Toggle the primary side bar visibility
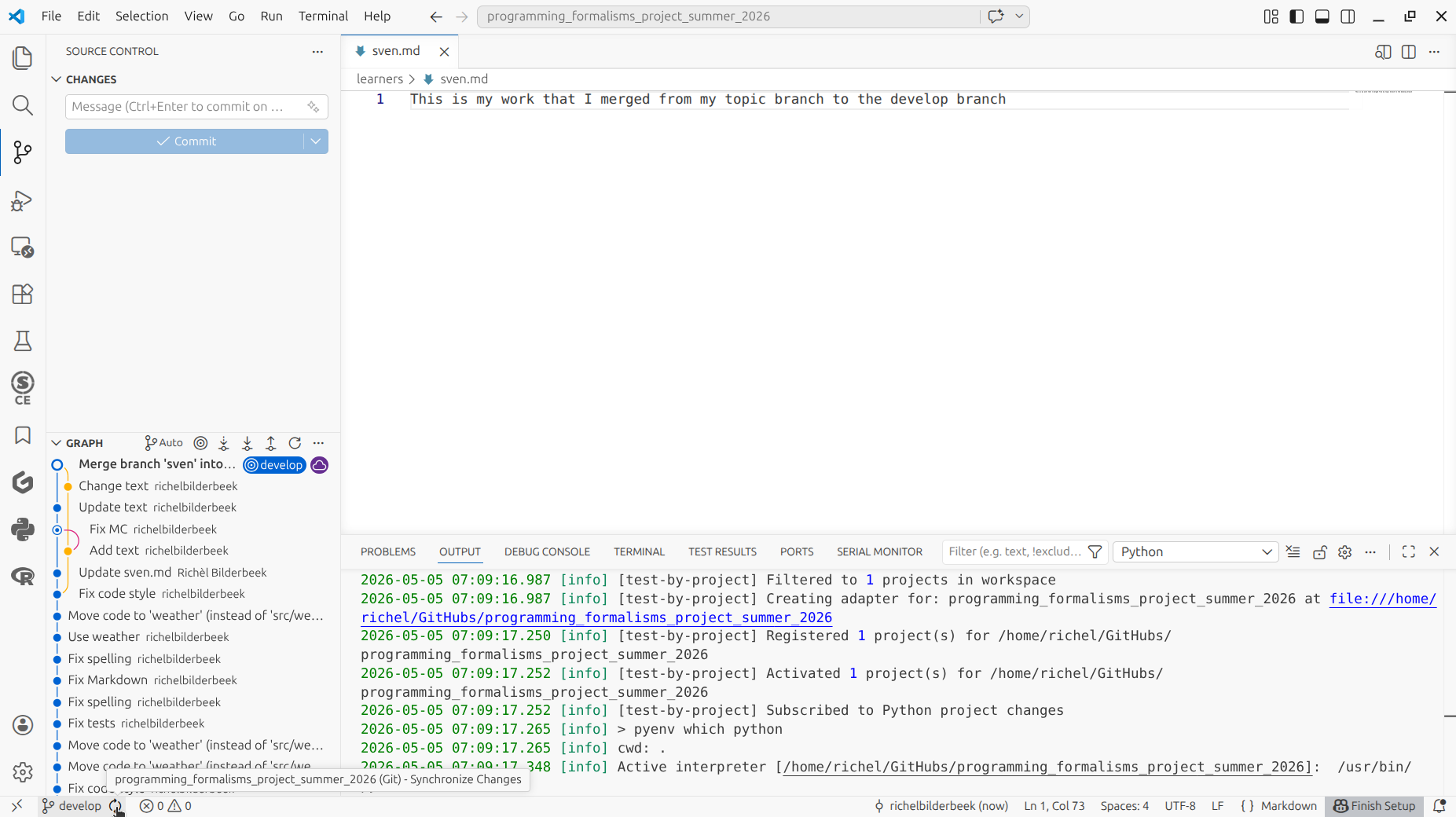The image size is (1456, 817). [1297, 16]
